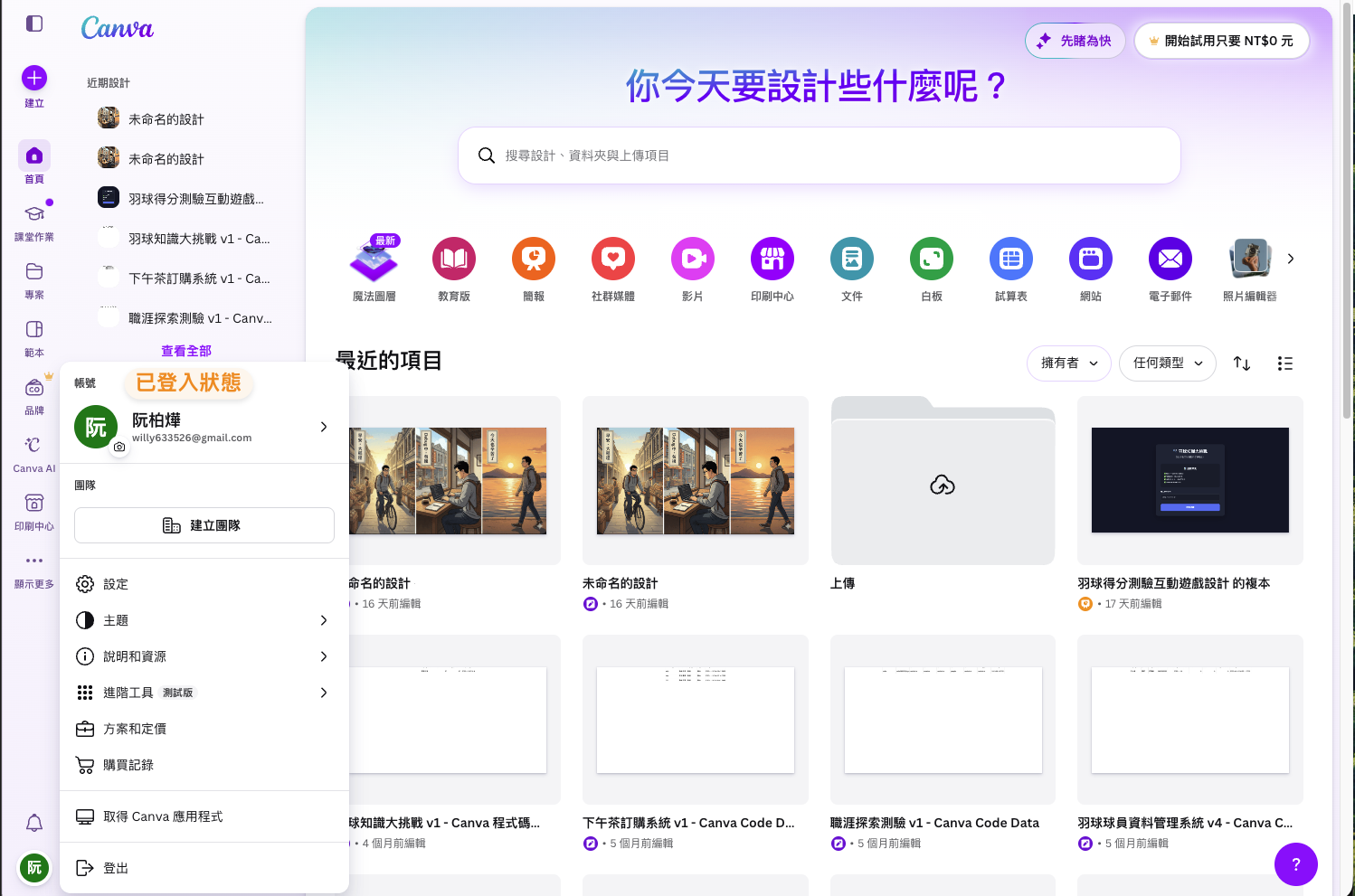Open the purple help question button
The image size is (1355, 896).
pyautogui.click(x=1296, y=864)
